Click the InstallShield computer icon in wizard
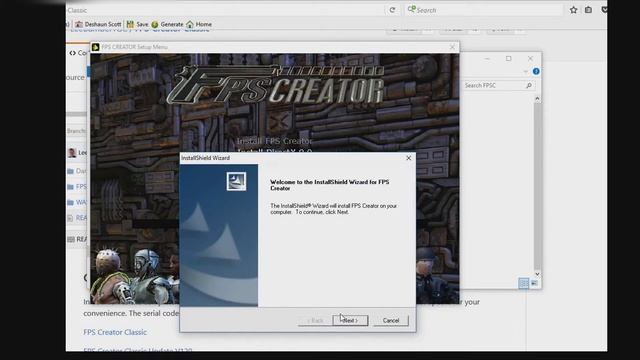The image size is (640, 360). 236,181
